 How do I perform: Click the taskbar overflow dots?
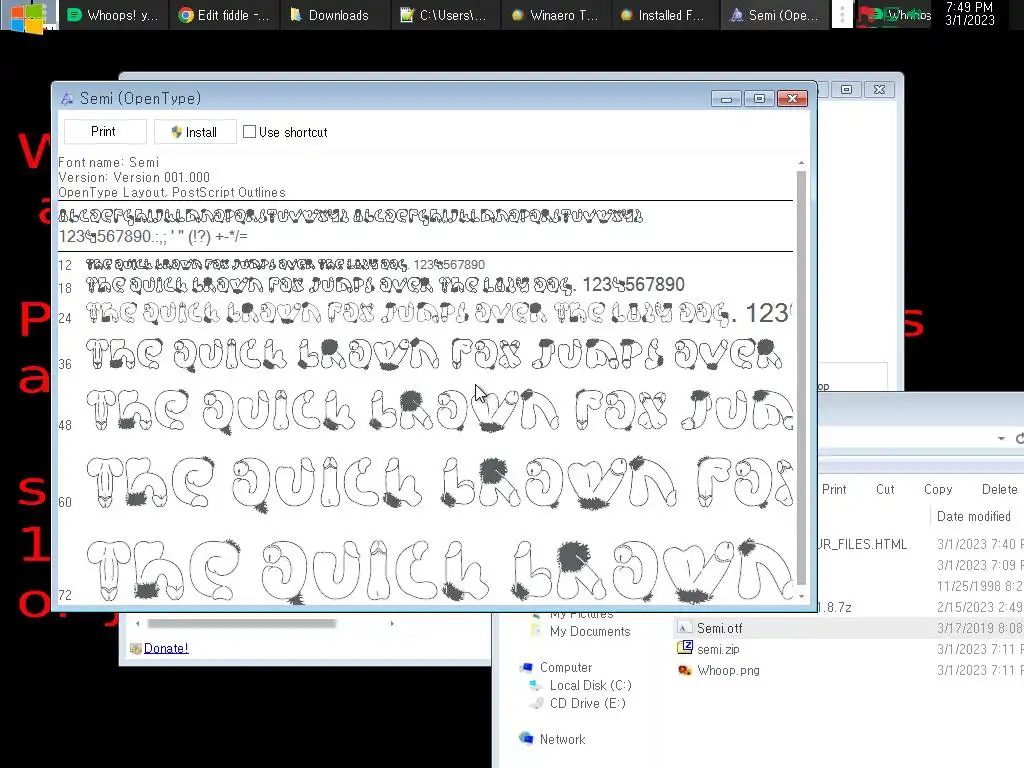click(x=842, y=15)
